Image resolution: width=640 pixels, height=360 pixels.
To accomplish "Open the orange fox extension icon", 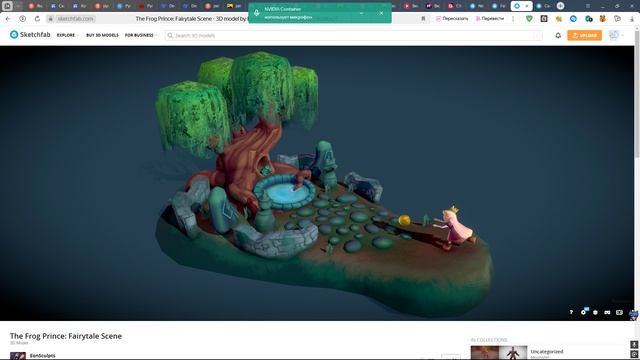I will pyautogui.click(x=603, y=19).
